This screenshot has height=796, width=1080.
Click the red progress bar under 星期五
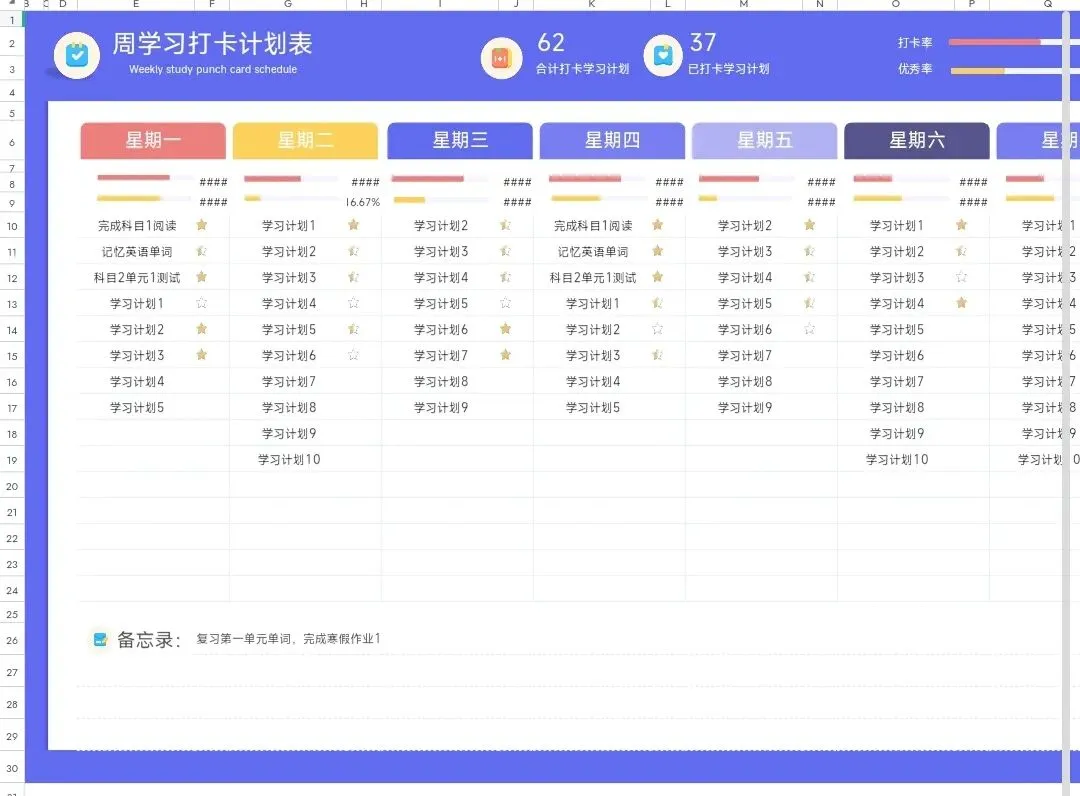coord(729,179)
